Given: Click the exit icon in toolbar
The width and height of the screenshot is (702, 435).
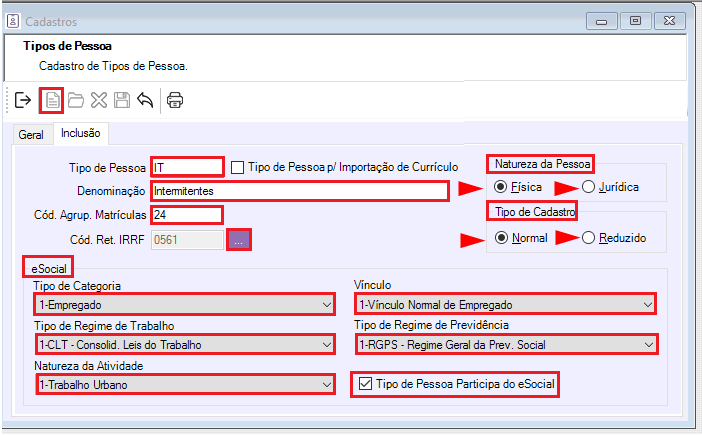Looking at the screenshot, I should click(23, 100).
